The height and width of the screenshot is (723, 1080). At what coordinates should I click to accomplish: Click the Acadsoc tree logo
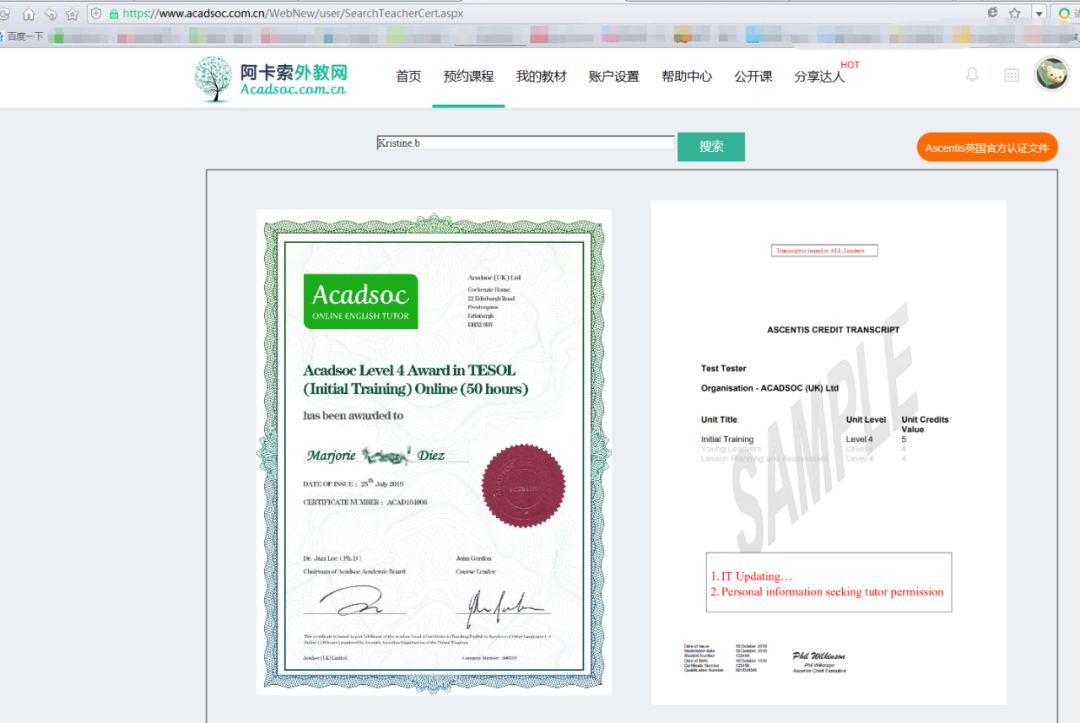[x=213, y=78]
